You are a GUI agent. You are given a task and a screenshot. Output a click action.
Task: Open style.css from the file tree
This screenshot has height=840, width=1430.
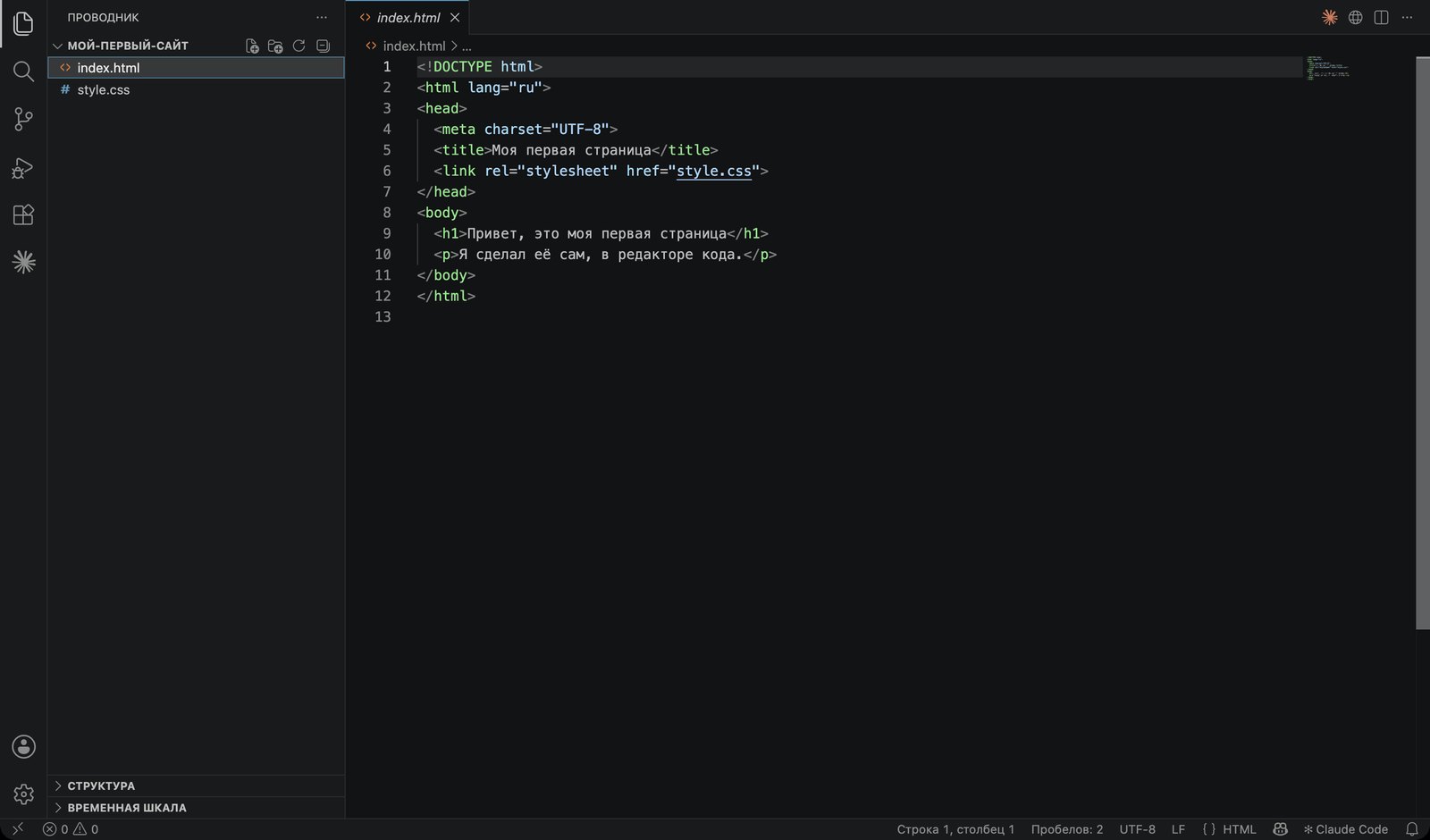196,89
